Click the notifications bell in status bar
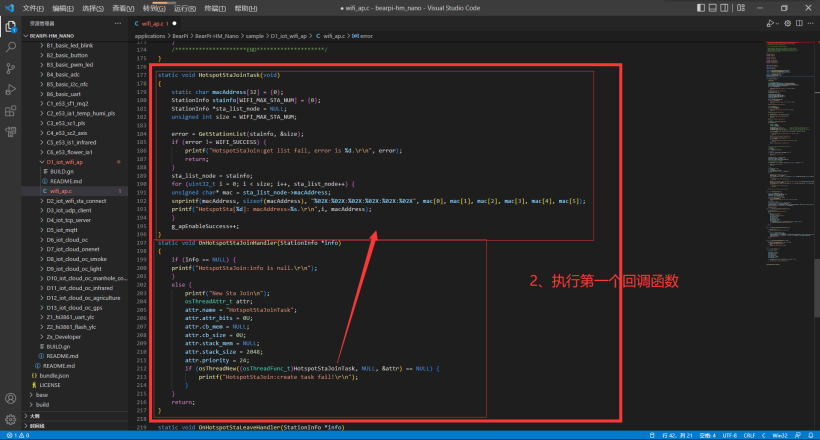Screen dimensions: 820x440 810,435
